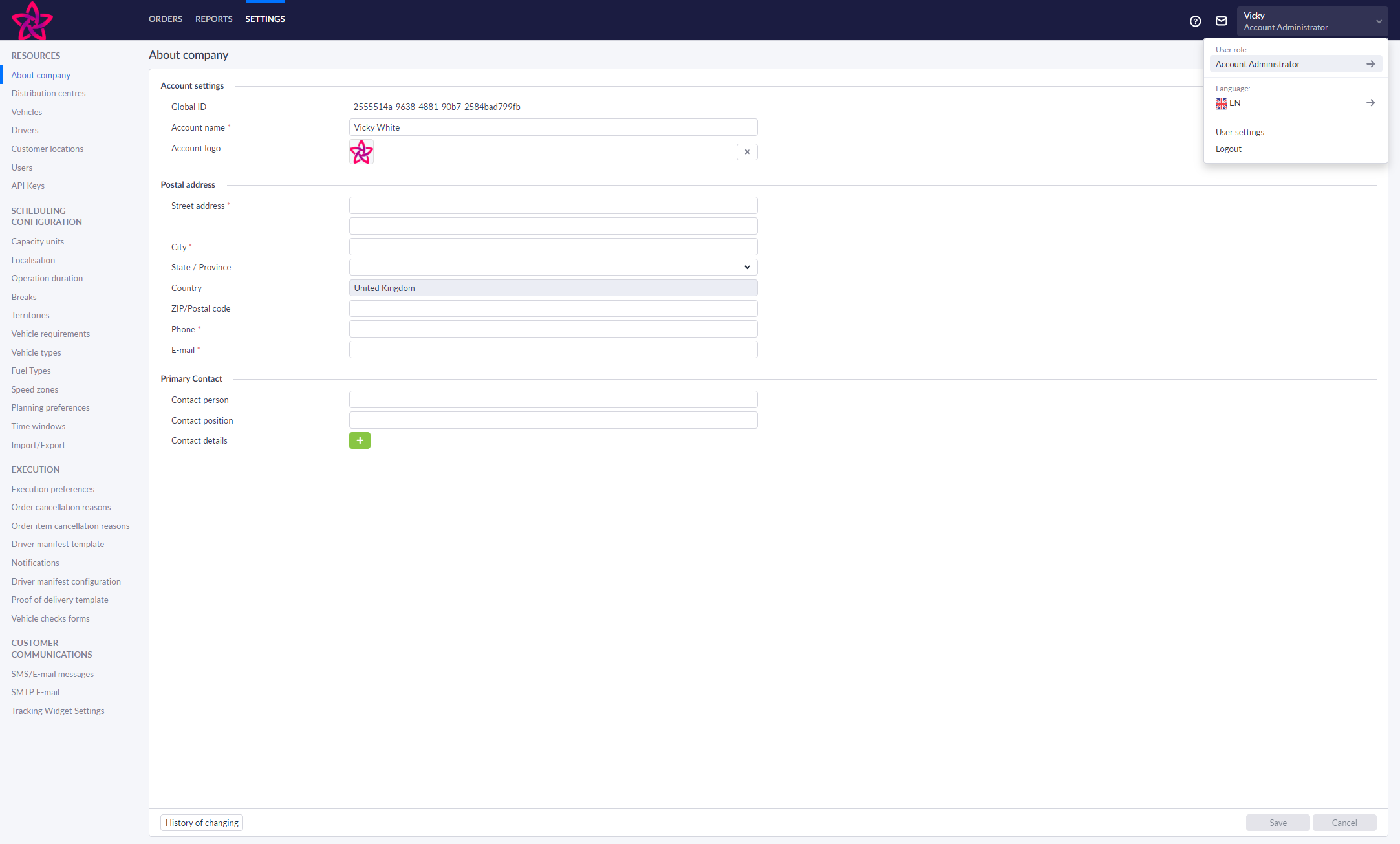Viewport: 1400px width, 844px height.
Task: Open Distribution centres in sidebar
Action: coord(48,93)
